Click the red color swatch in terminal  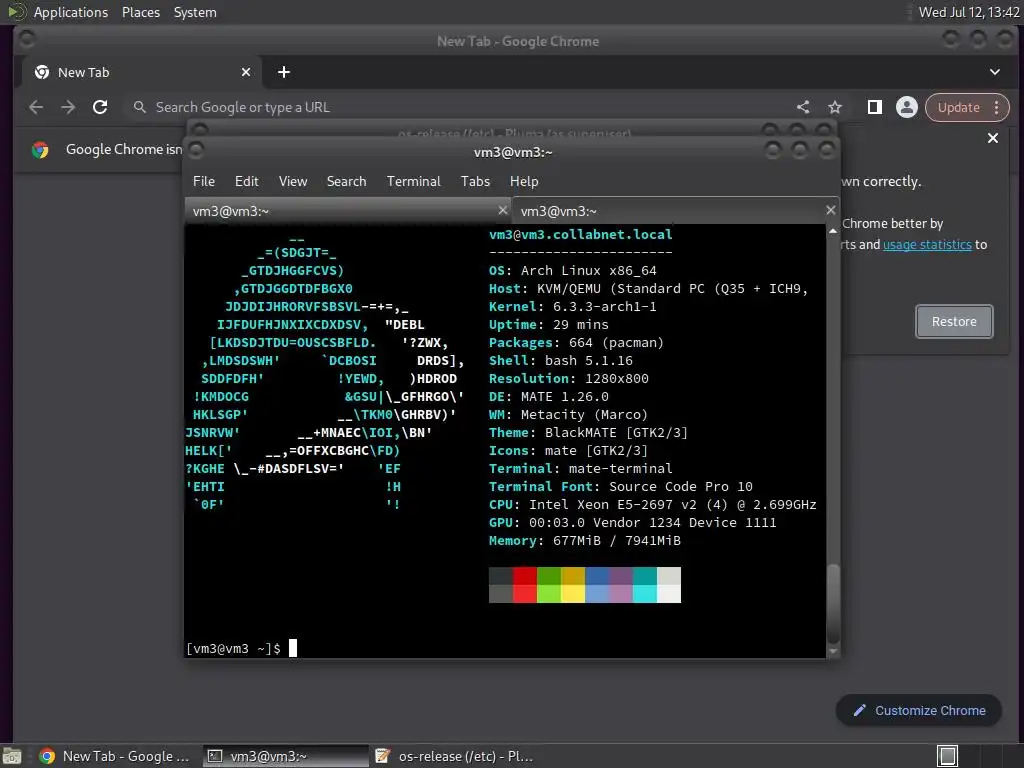524,584
